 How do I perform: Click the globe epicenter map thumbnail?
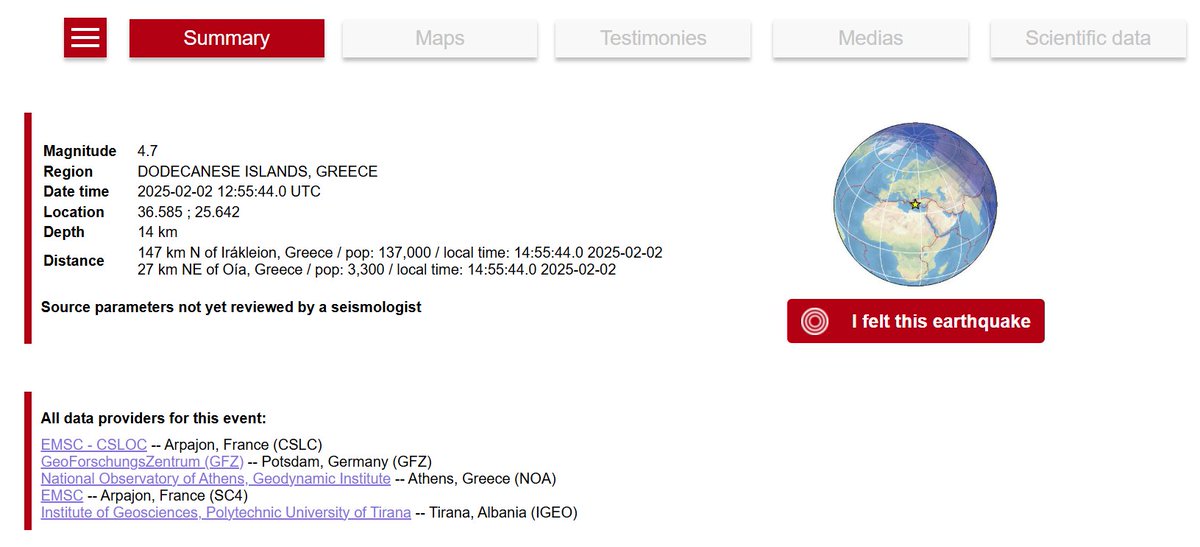click(915, 204)
